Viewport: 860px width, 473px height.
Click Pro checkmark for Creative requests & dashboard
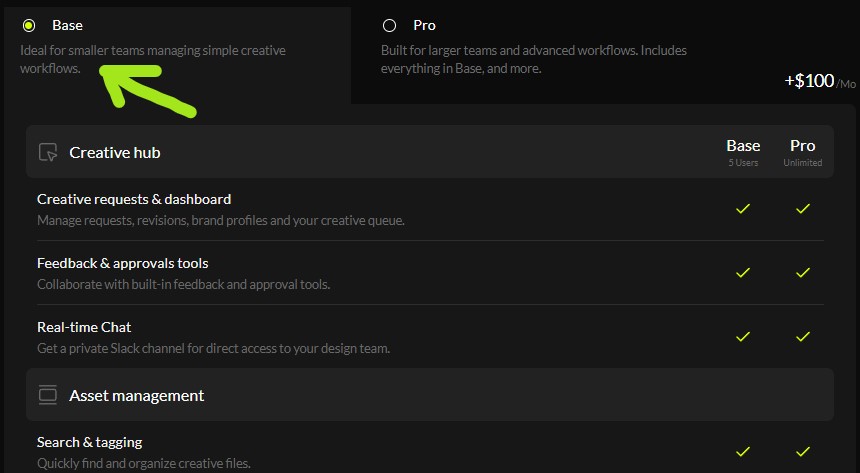pos(803,209)
